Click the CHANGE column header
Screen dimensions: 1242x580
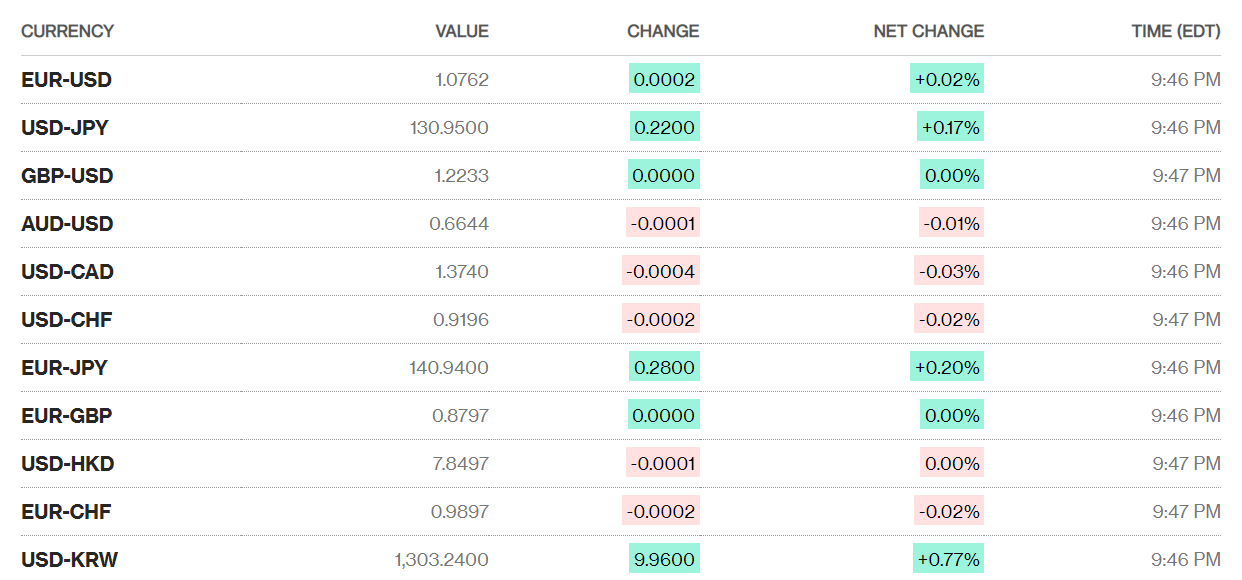click(x=663, y=31)
